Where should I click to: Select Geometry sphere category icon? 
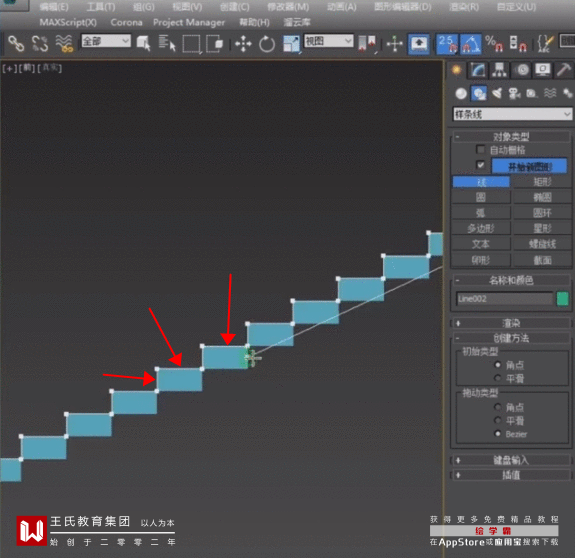[461, 94]
